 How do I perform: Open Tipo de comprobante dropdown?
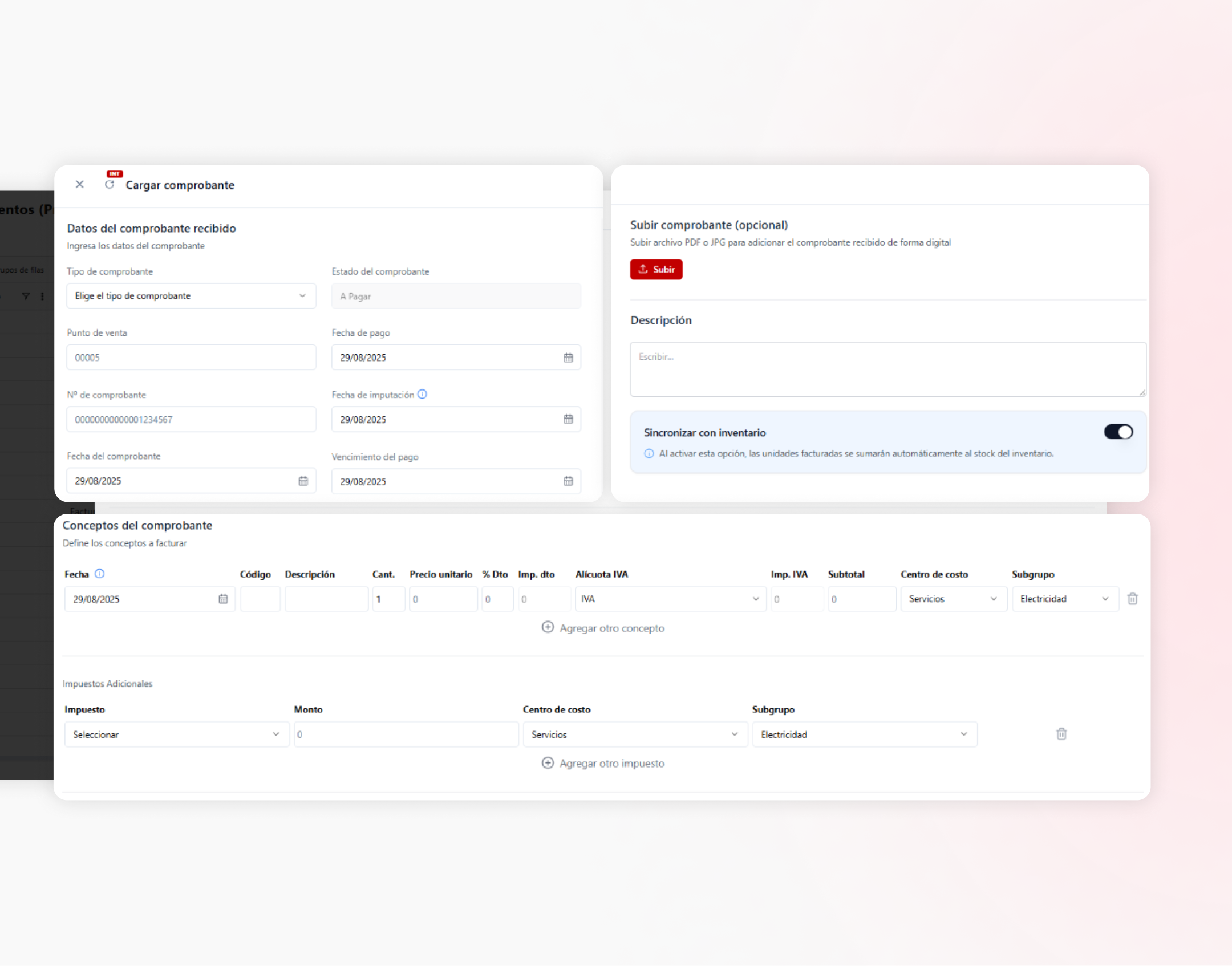pyautogui.click(x=191, y=296)
